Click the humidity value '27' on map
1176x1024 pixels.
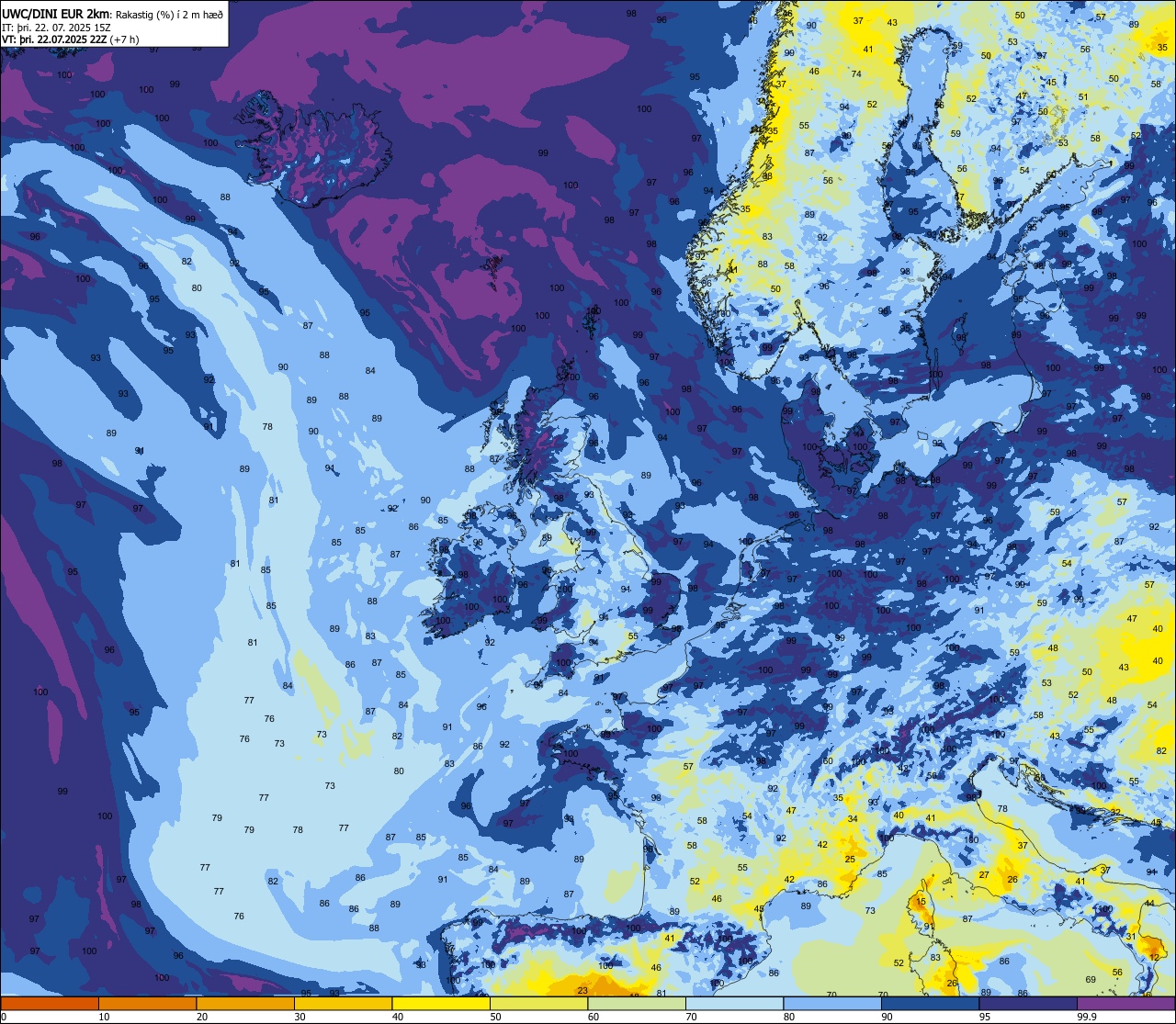pyautogui.click(x=984, y=874)
